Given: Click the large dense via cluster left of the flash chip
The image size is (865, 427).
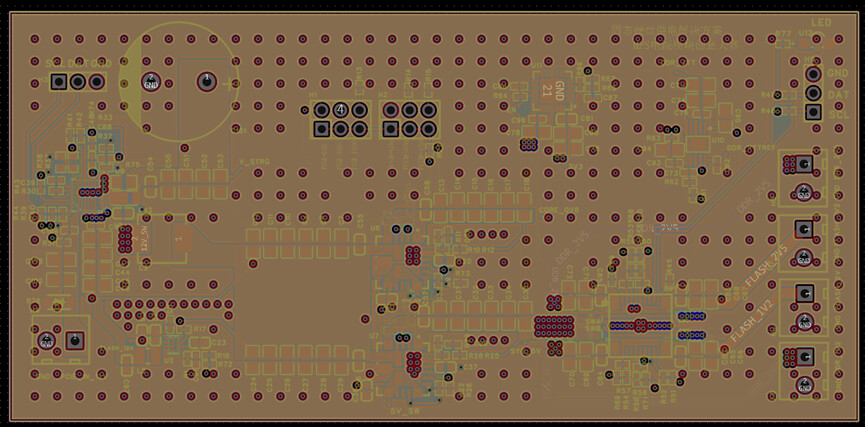Looking at the screenshot, I should pyautogui.click(x=554, y=324).
